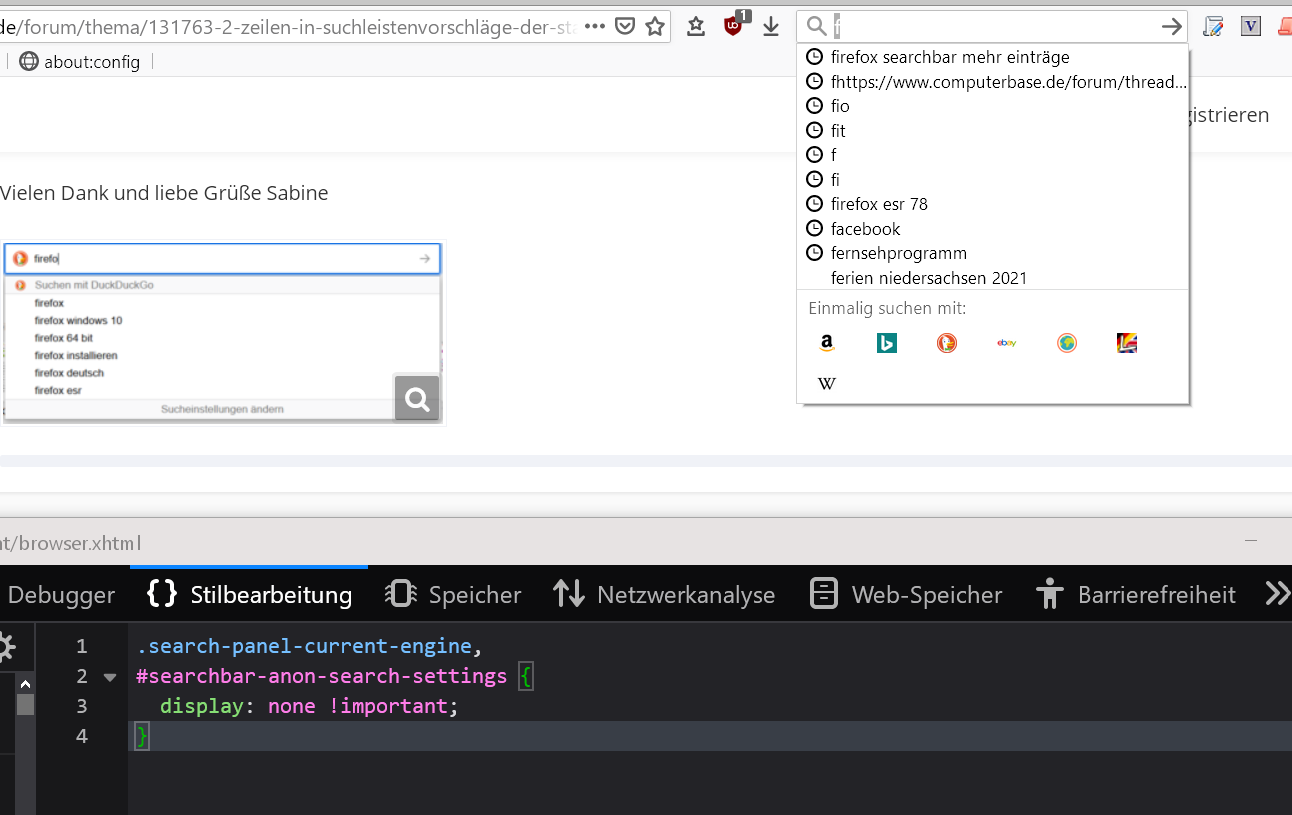Open the downloads arrow in toolbar
The height and width of the screenshot is (815, 1292).
[x=771, y=27]
